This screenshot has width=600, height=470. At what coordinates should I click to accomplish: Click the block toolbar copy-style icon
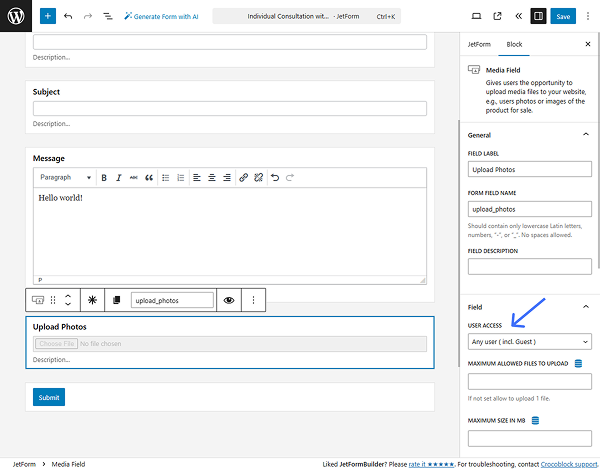click(x=117, y=300)
